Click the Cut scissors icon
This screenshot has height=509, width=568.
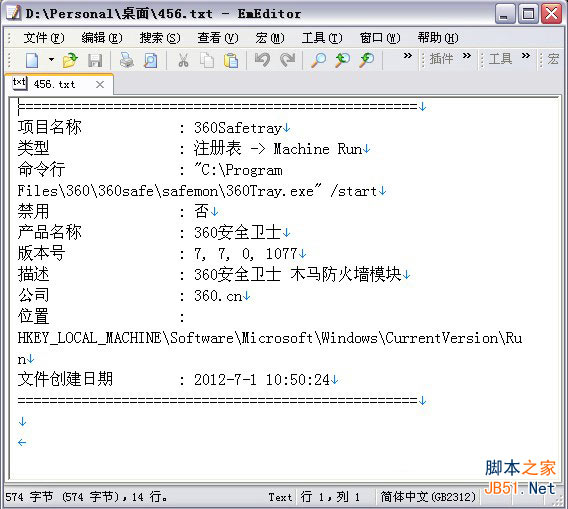(x=183, y=60)
